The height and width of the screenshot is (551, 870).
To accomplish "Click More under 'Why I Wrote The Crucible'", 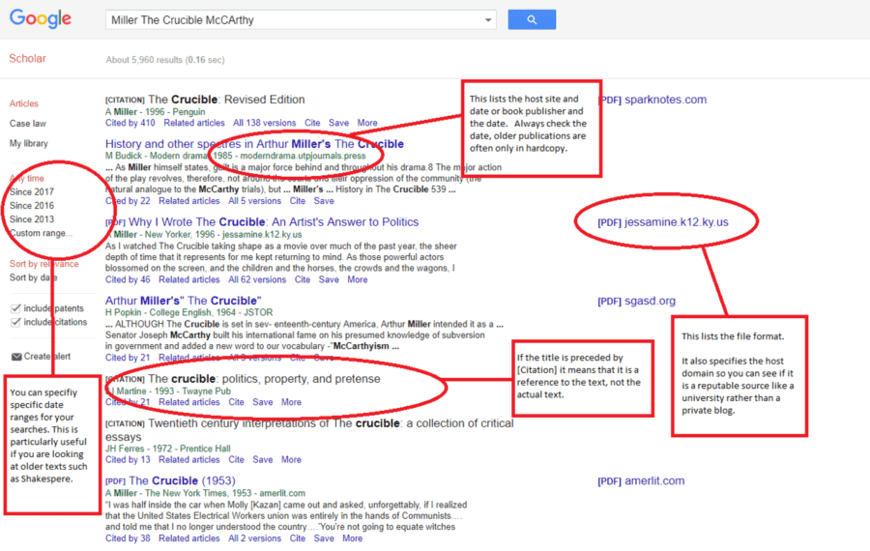I will [x=357, y=280].
